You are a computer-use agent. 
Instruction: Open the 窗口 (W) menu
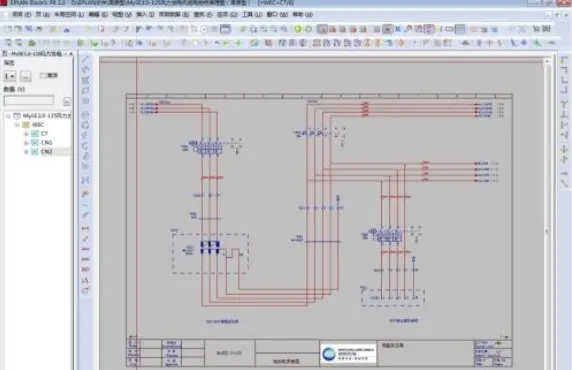(x=277, y=15)
